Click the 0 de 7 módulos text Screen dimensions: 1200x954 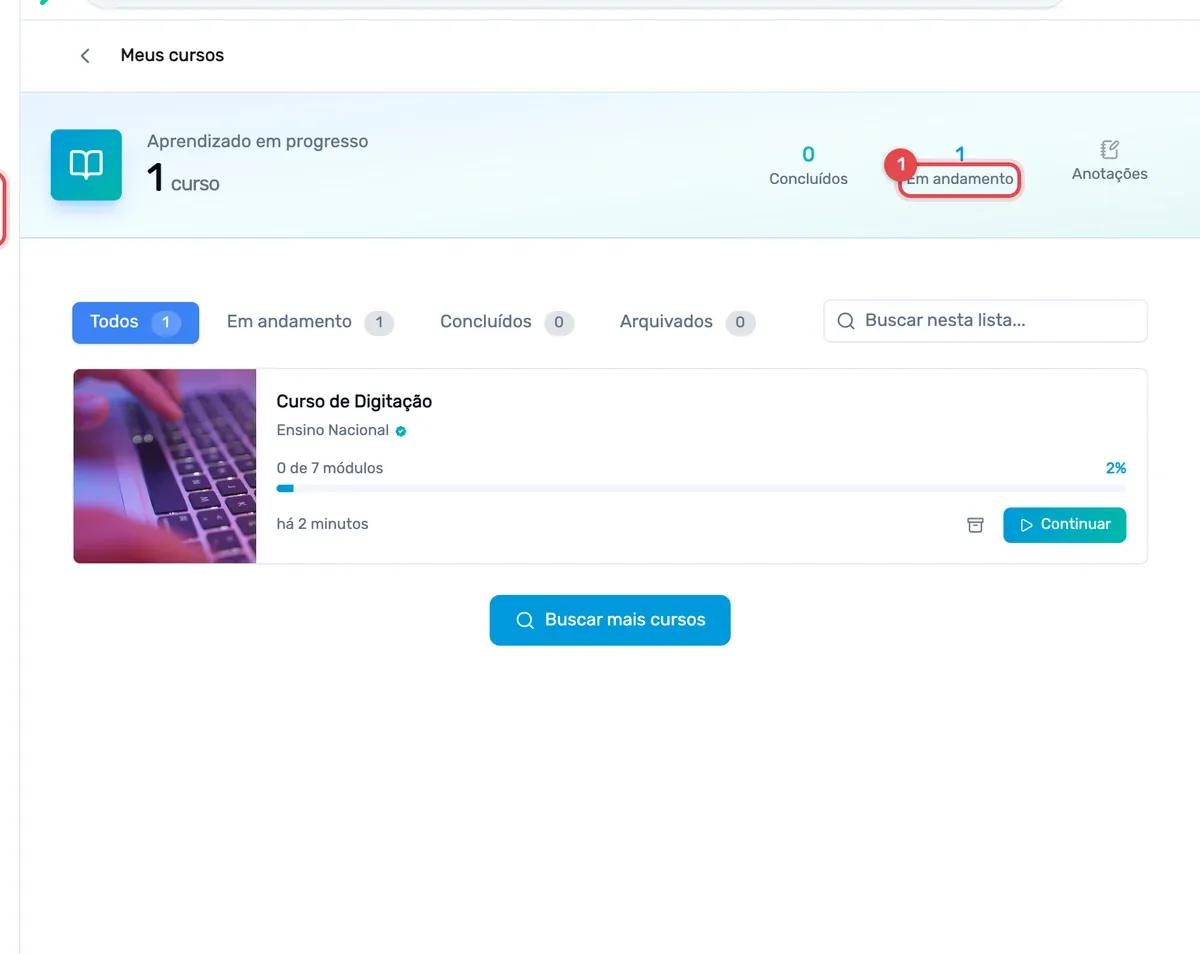[330, 468]
